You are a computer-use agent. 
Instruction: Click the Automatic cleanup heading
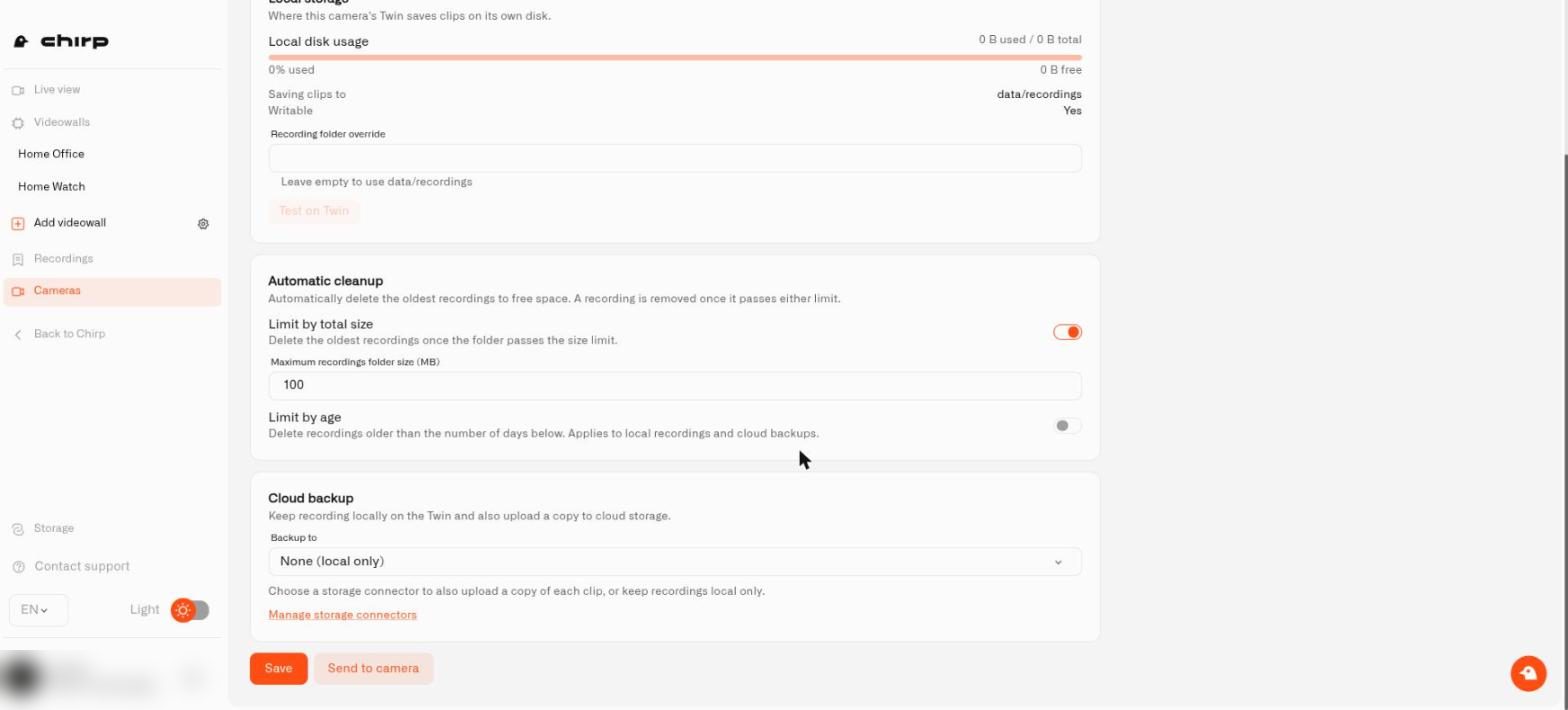point(326,281)
